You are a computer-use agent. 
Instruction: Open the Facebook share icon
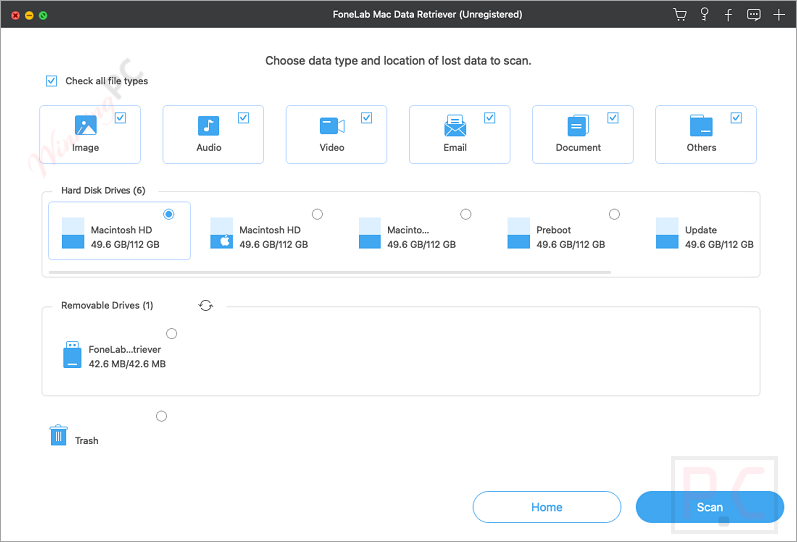[x=728, y=15]
